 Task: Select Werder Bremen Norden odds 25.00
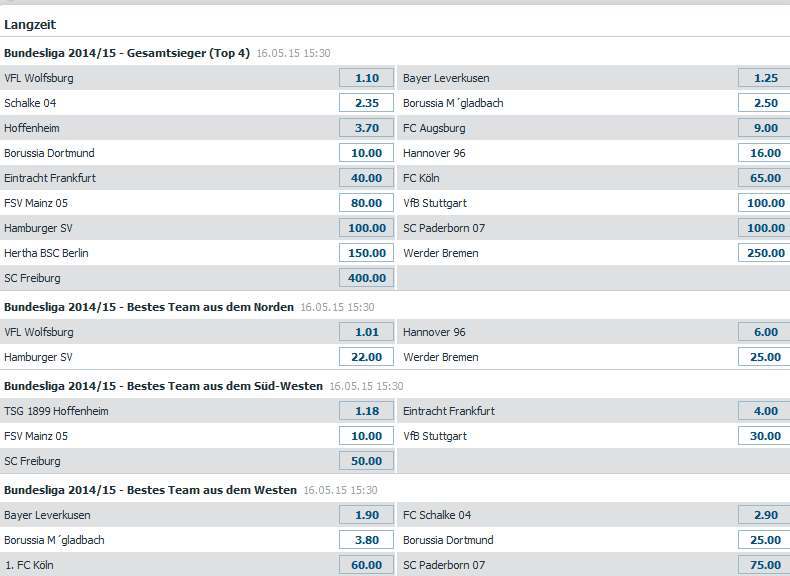764,357
